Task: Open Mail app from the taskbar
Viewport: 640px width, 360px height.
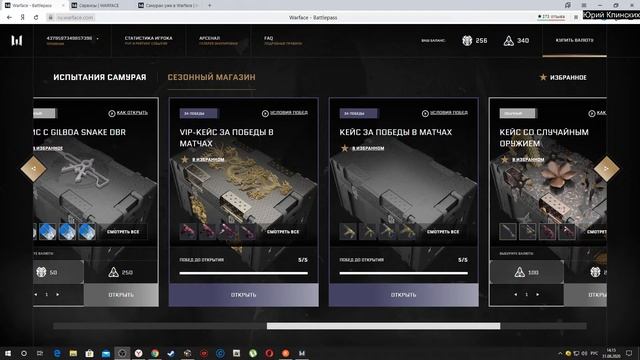Action: [x=106, y=353]
